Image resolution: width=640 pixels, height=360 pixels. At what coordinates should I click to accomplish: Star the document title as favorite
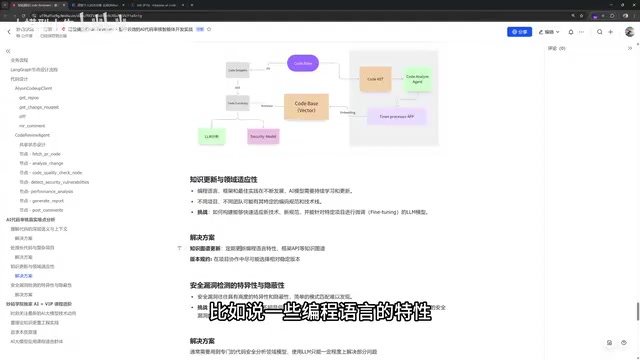[209, 29]
